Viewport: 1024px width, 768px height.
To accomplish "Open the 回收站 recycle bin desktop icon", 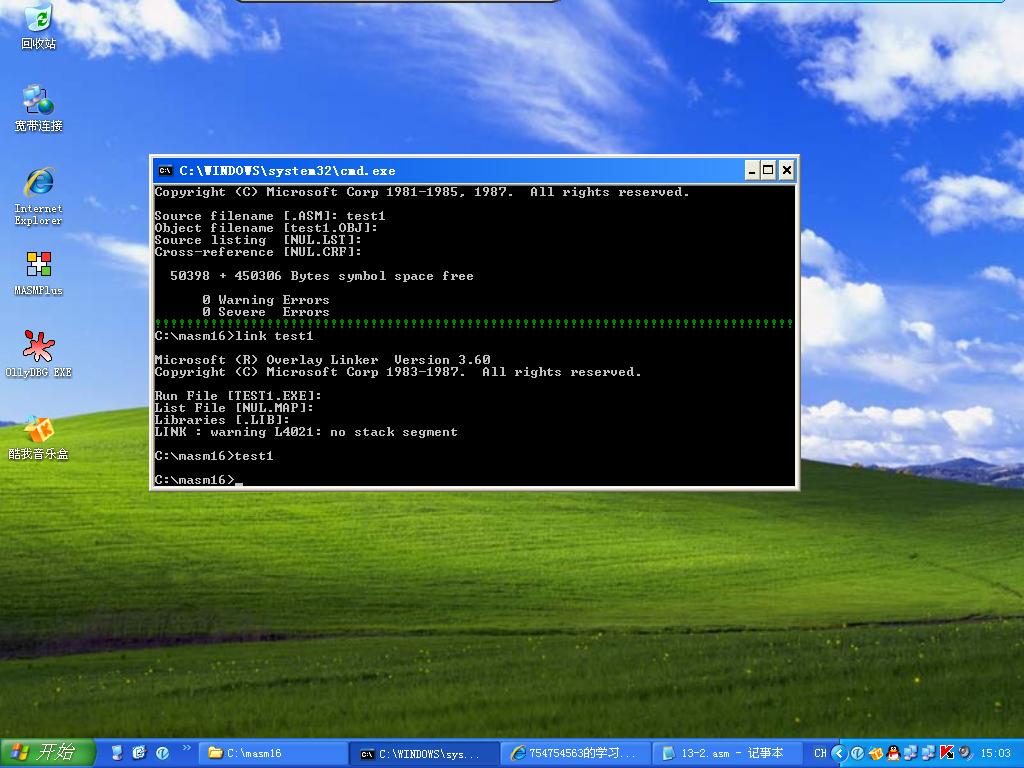I will click(x=38, y=26).
